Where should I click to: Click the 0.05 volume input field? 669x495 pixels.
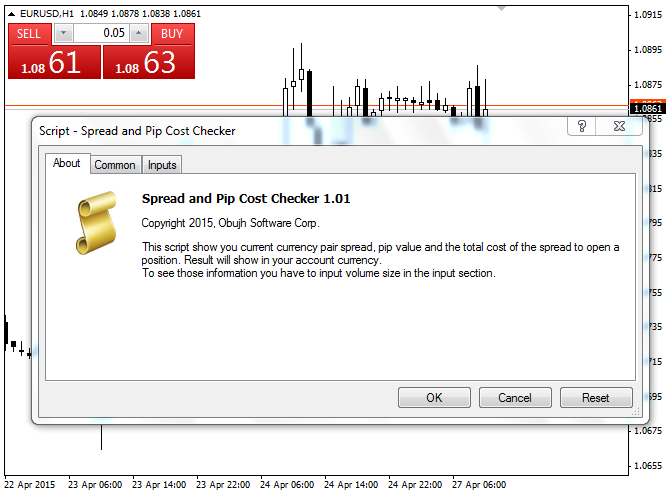(x=101, y=33)
